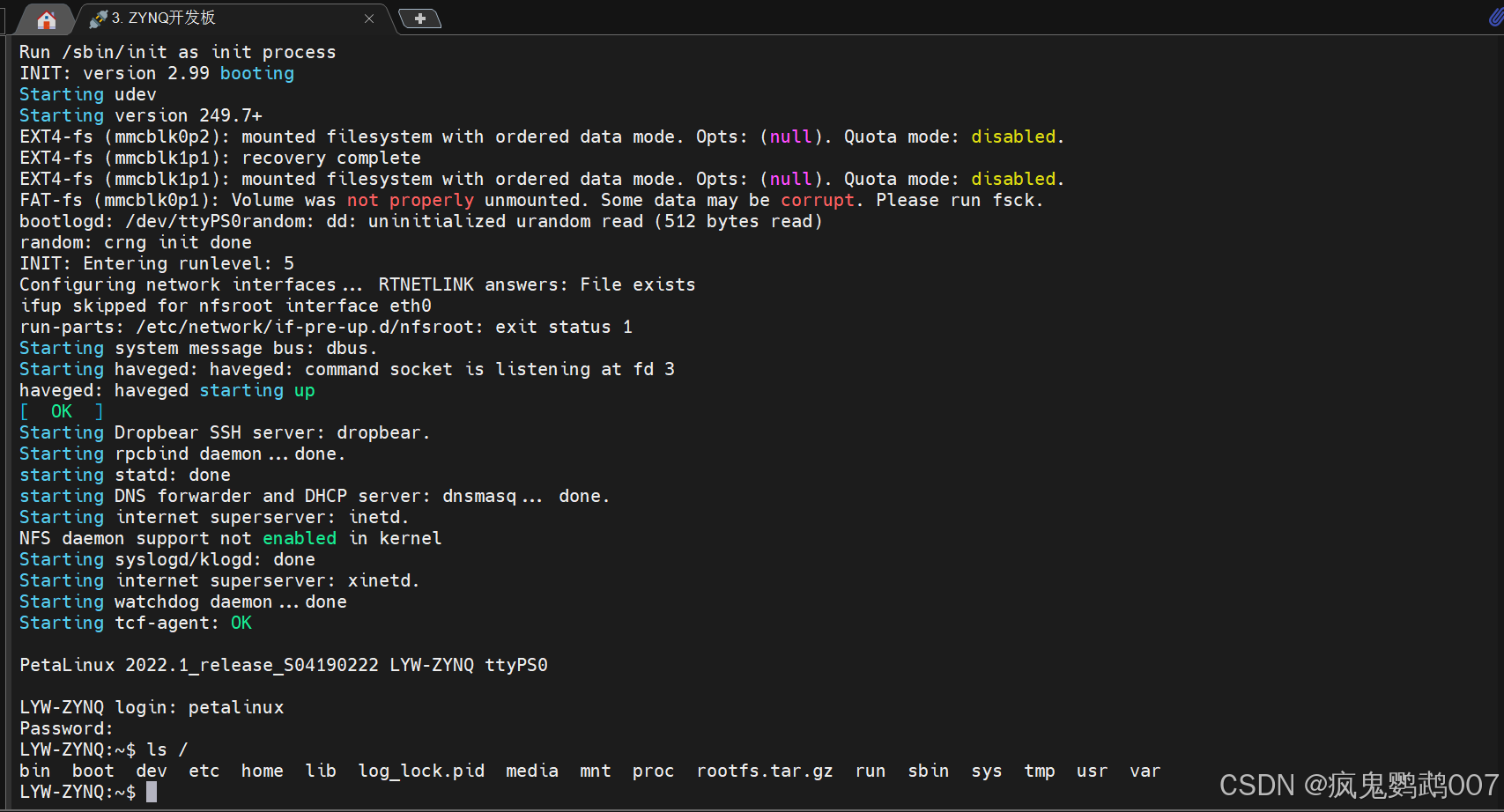Screen dimensions: 1504x812
Task: Close the ZYNQ开发板 session tab
Action: pos(369,18)
